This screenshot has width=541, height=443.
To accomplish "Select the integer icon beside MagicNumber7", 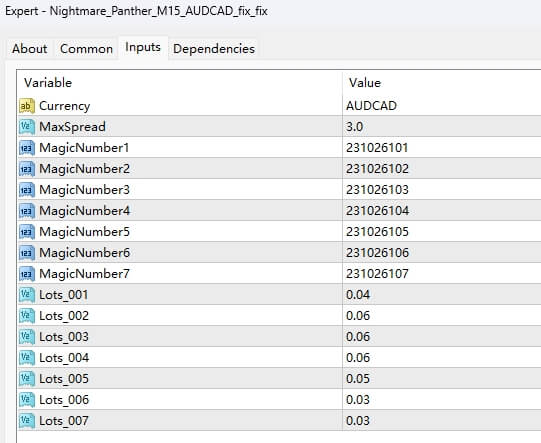I will click(27, 274).
